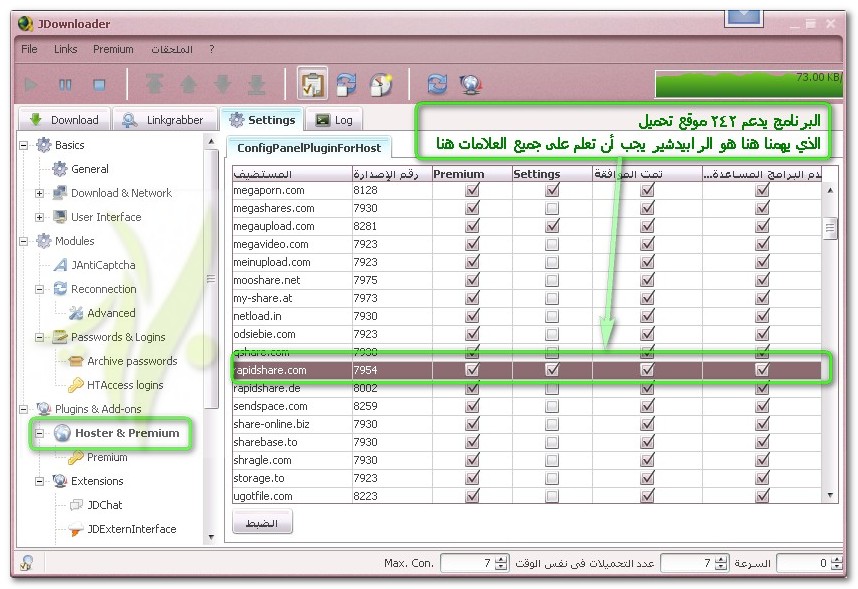Sort table by Premium column header
The width and height of the screenshot is (858, 589).
pyautogui.click(x=472, y=174)
